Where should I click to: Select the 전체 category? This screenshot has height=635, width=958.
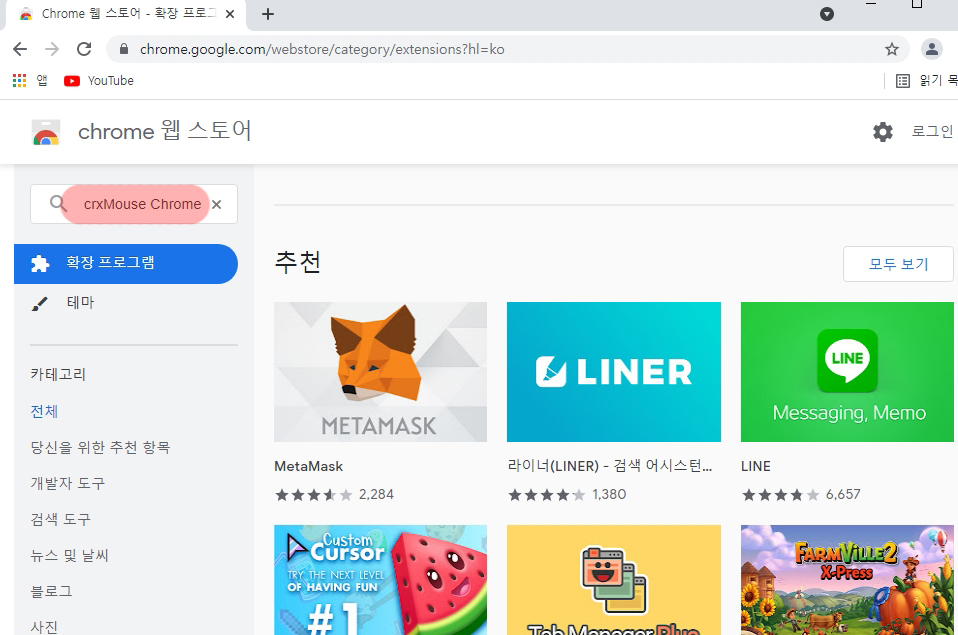pos(44,411)
